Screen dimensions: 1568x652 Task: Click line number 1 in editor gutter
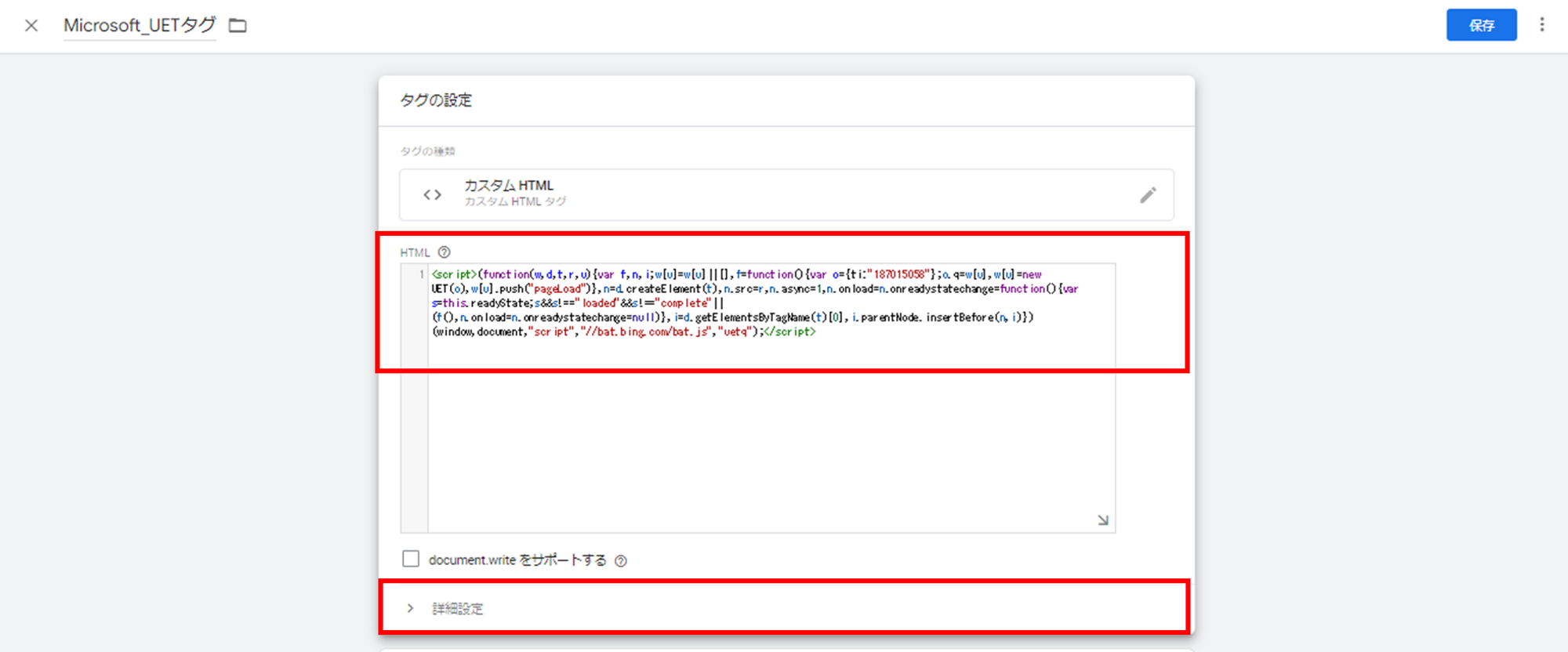(x=421, y=274)
